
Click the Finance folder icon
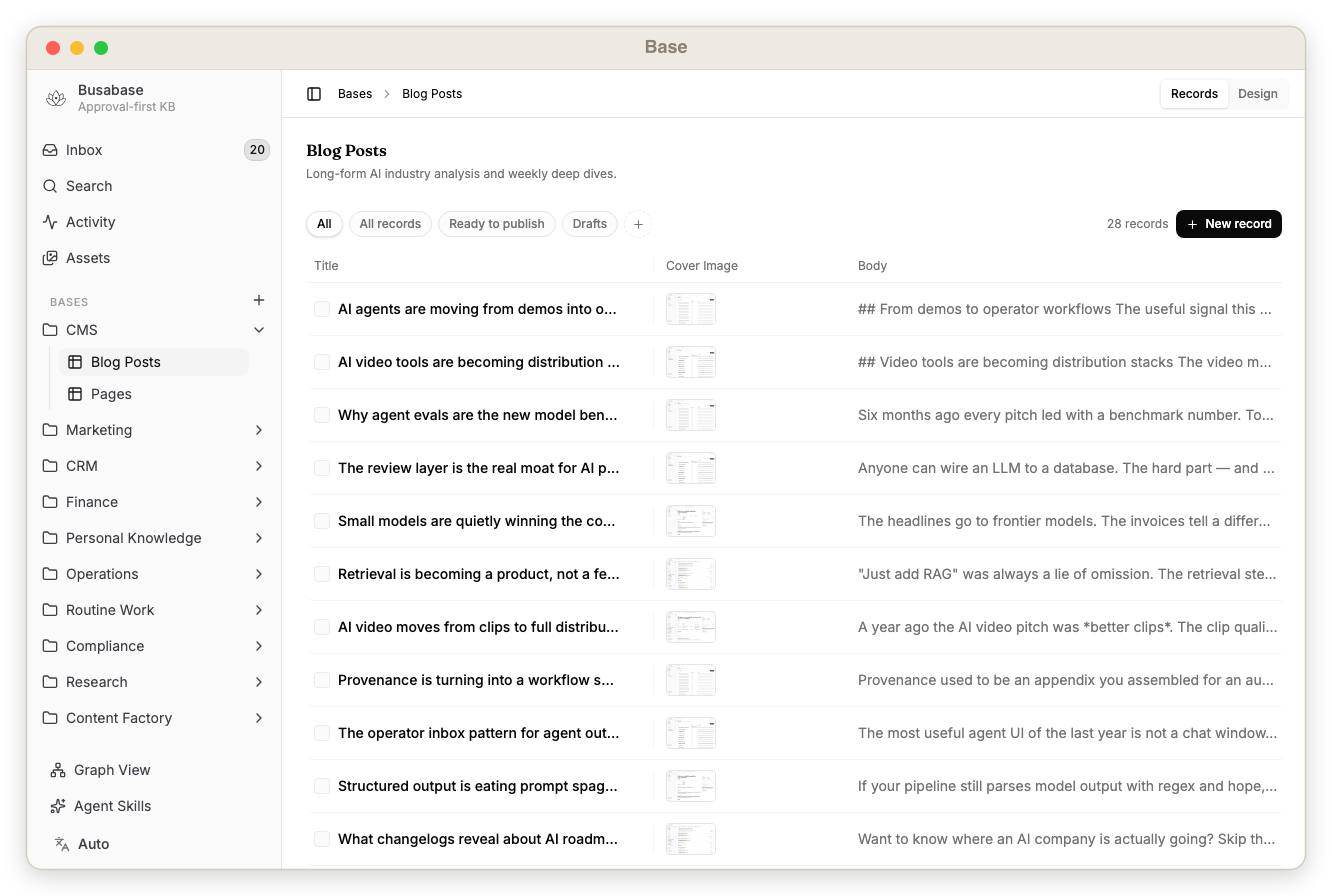tap(50, 502)
